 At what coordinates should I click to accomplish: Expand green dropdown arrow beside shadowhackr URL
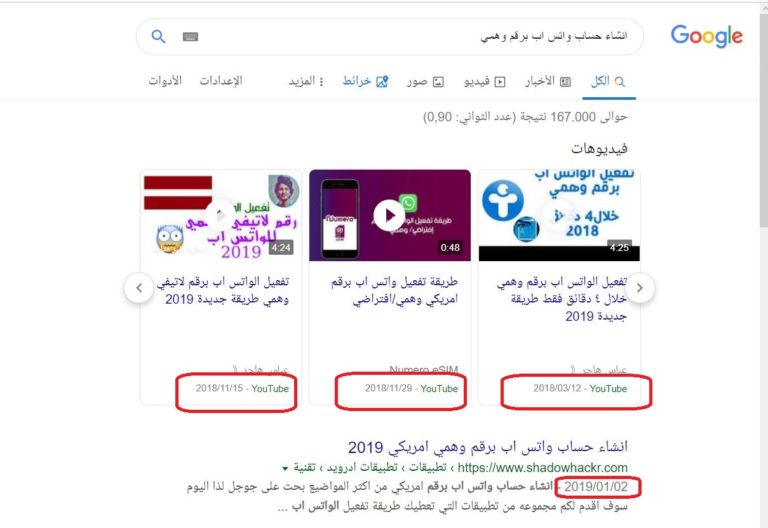(285, 469)
